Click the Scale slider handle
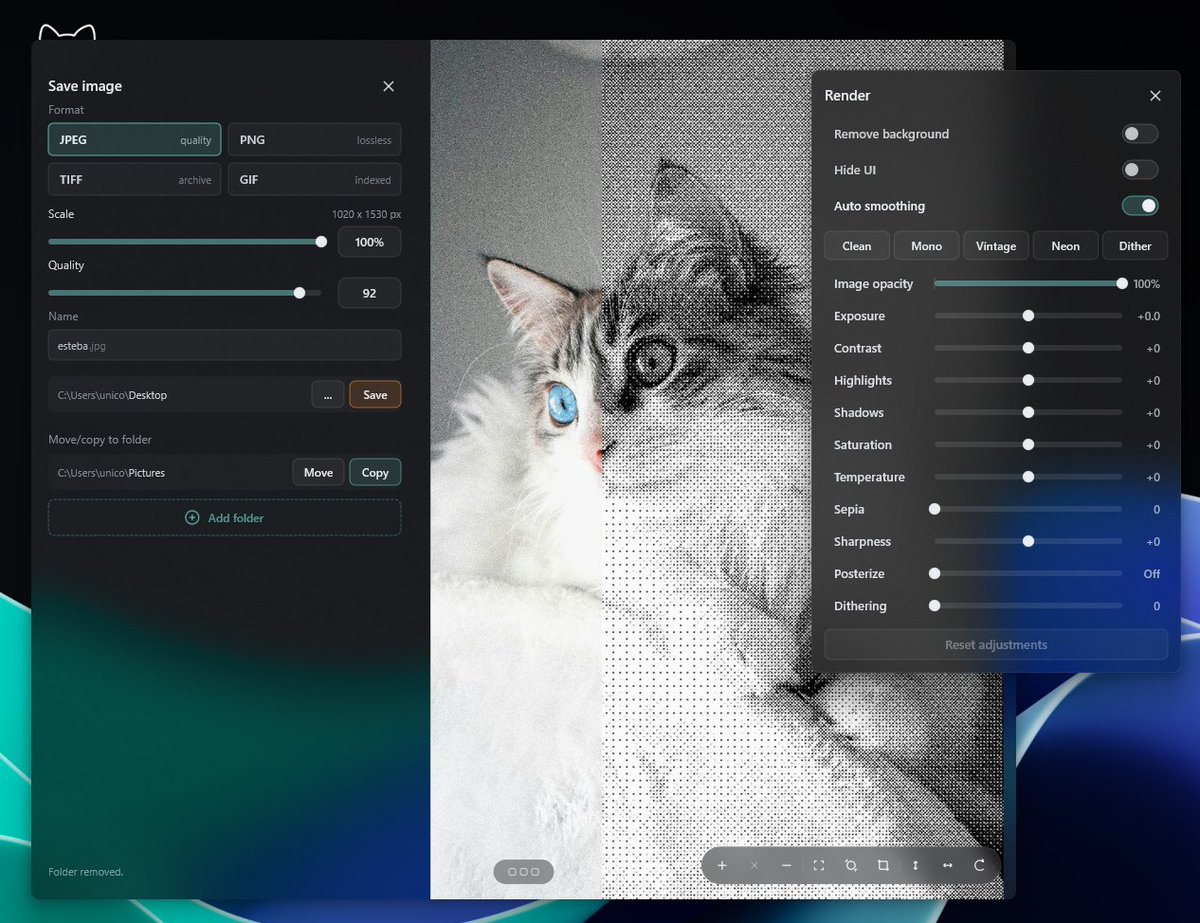 click(321, 241)
